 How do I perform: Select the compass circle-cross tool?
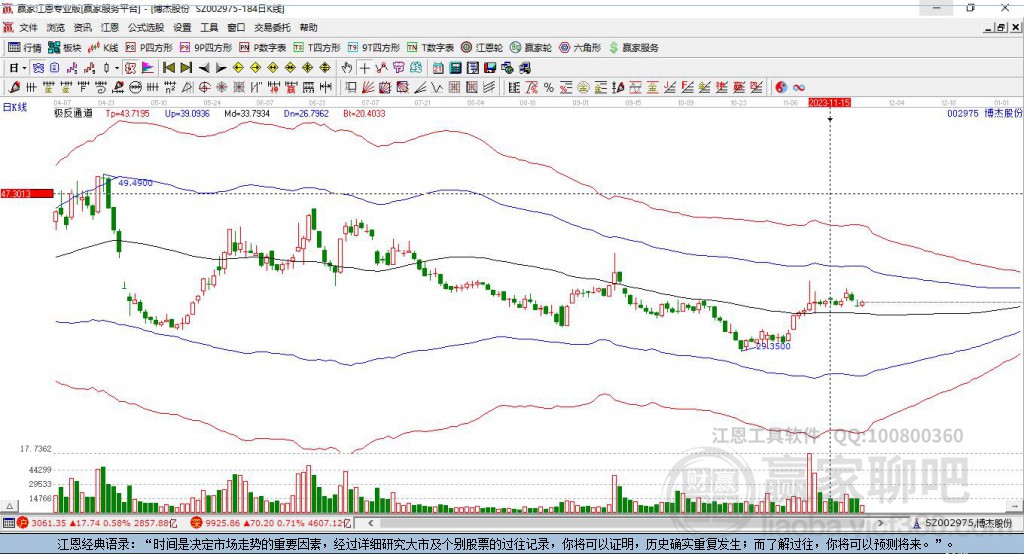click(x=204, y=87)
